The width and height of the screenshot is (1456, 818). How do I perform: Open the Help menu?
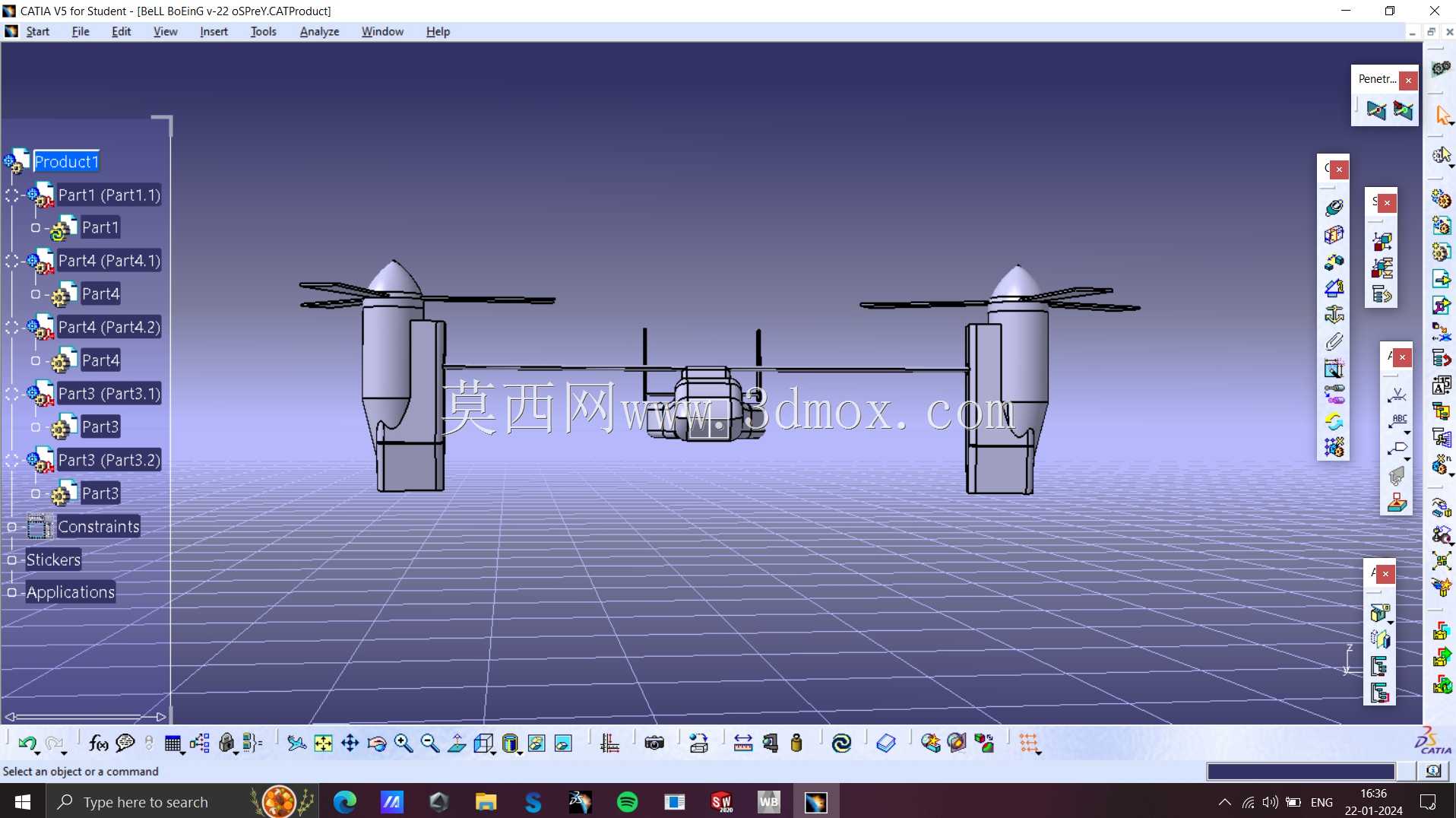[x=438, y=31]
